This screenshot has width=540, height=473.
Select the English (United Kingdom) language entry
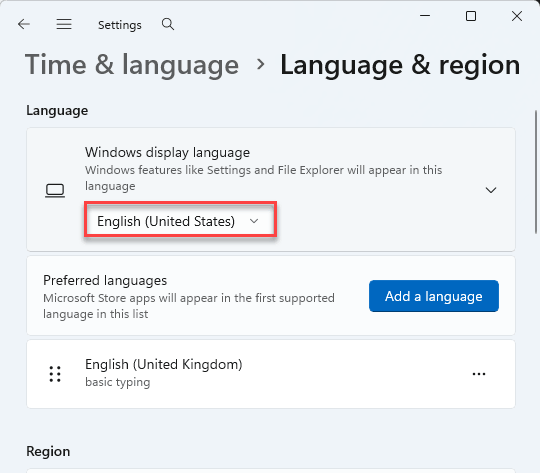271,374
